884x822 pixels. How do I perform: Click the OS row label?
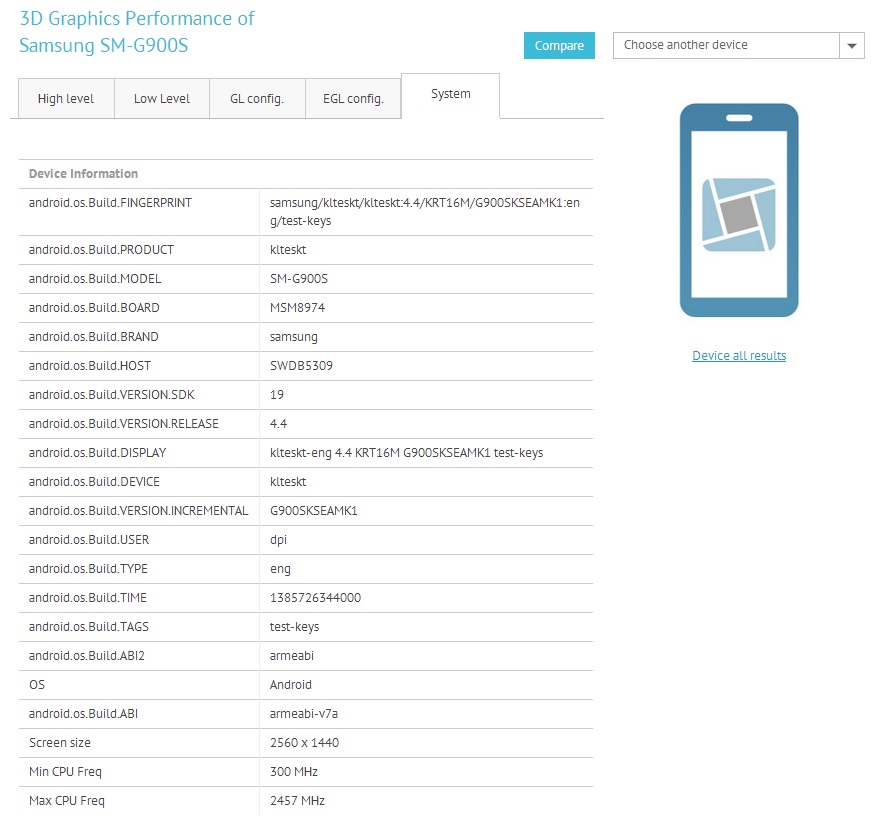tap(37, 686)
